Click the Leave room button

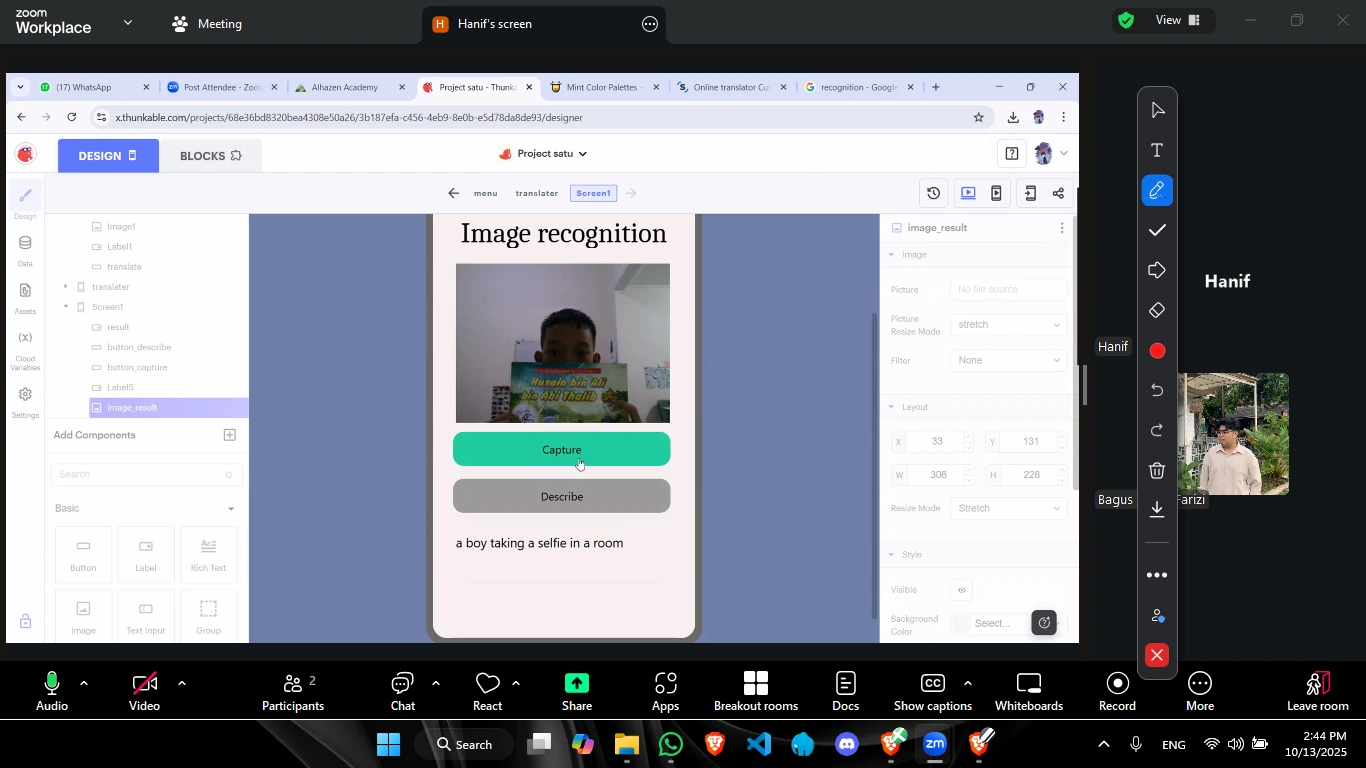click(x=1317, y=692)
